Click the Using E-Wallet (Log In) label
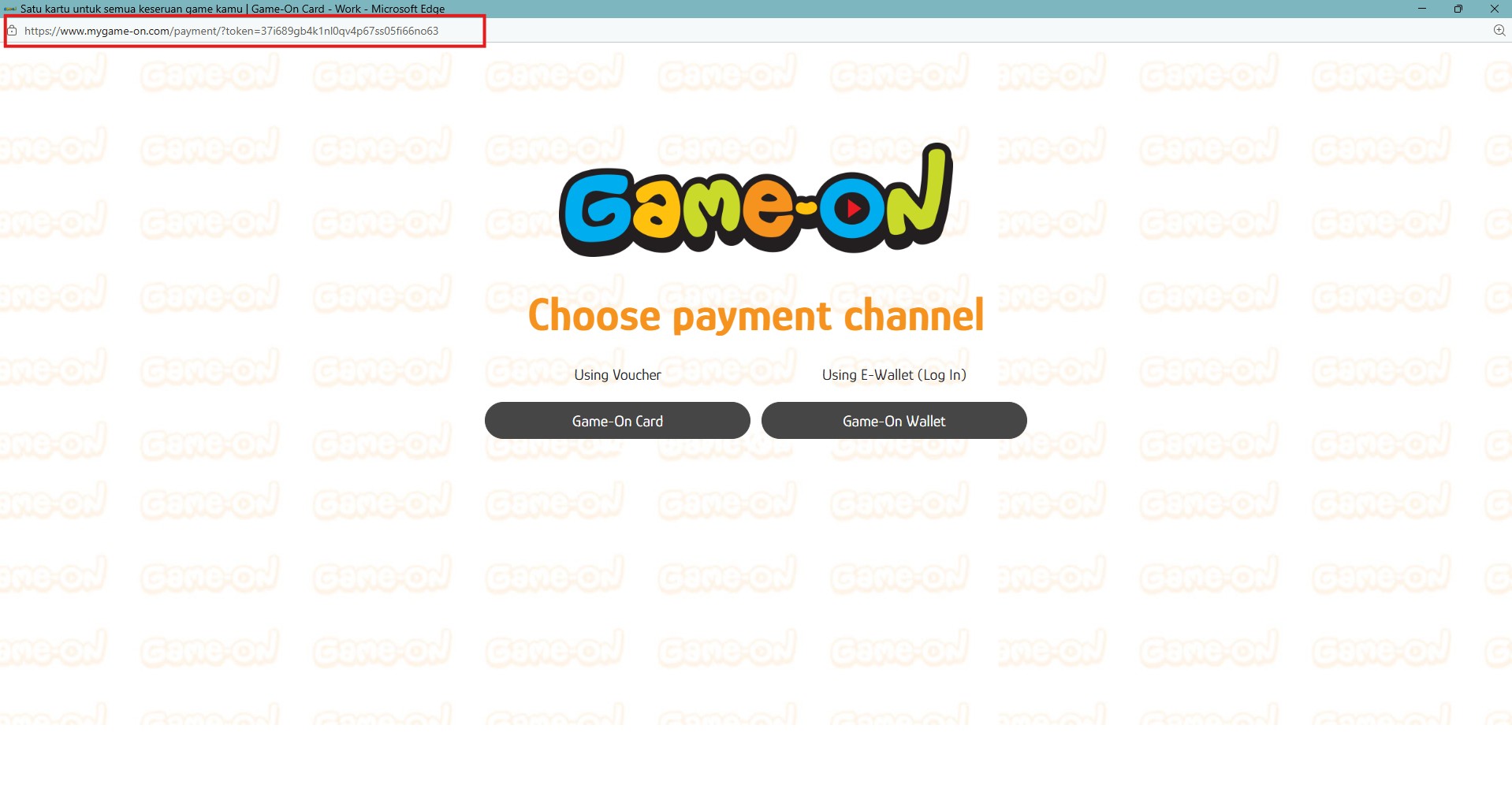The image size is (1512, 803). point(894,375)
